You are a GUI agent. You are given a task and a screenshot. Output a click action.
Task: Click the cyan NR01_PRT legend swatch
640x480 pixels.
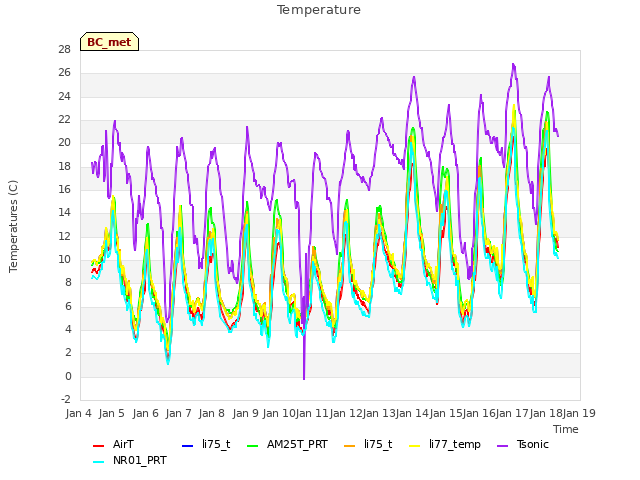click(x=98, y=462)
